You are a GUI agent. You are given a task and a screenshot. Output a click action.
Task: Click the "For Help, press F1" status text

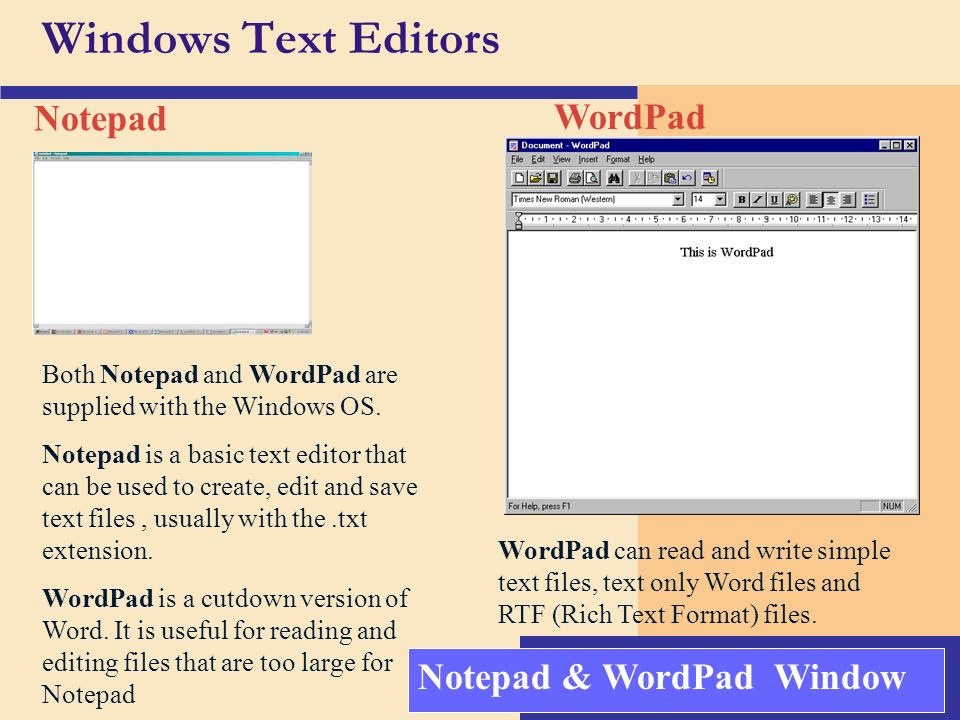pyautogui.click(x=539, y=506)
